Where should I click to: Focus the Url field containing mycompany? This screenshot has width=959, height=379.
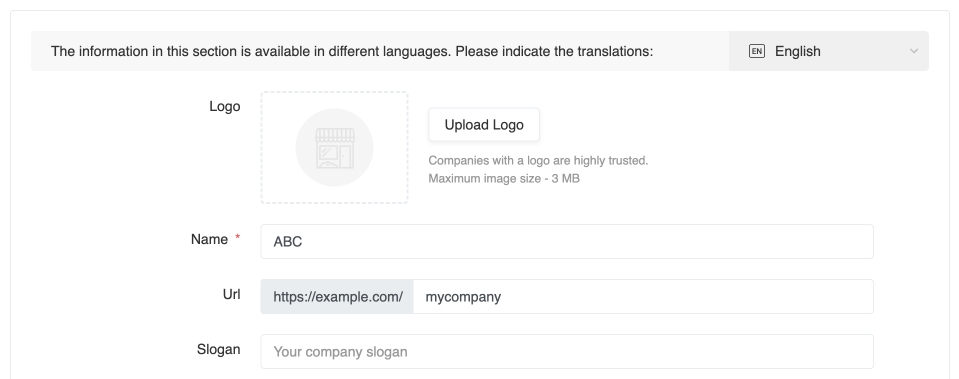[643, 296]
